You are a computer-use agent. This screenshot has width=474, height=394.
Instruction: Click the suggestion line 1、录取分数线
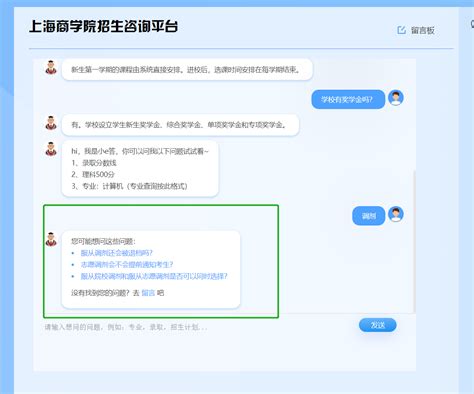[x=94, y=163]
